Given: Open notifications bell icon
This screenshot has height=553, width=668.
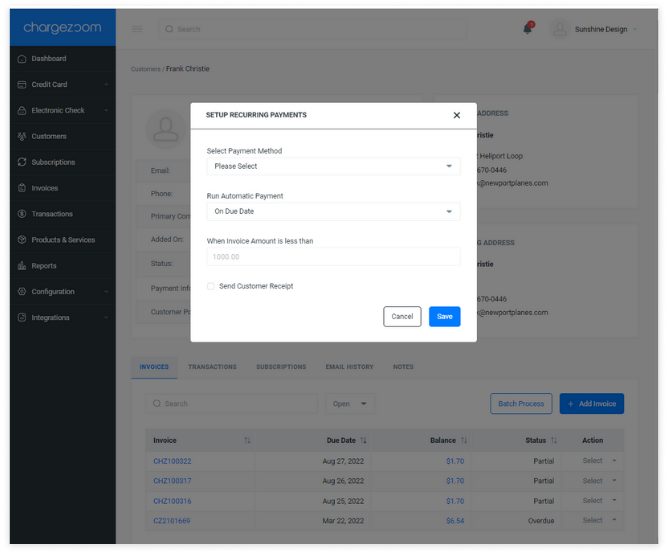Looking at the screenshot, I should click(x=527, y=29).
